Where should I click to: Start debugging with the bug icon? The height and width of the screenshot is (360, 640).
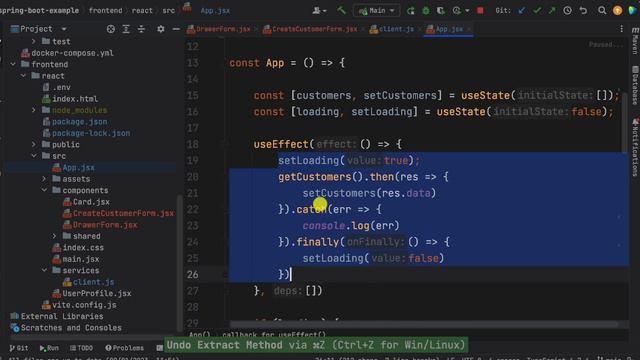coord(426,11)
